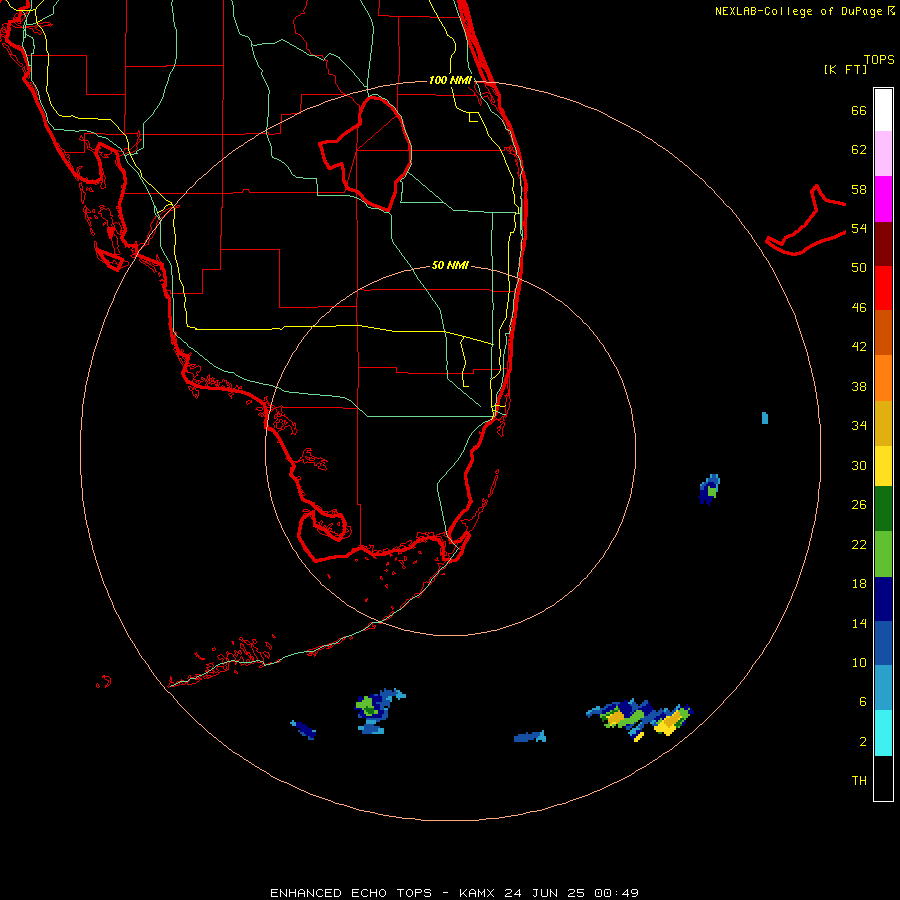Click the 46 legend value

click(859, 308)
